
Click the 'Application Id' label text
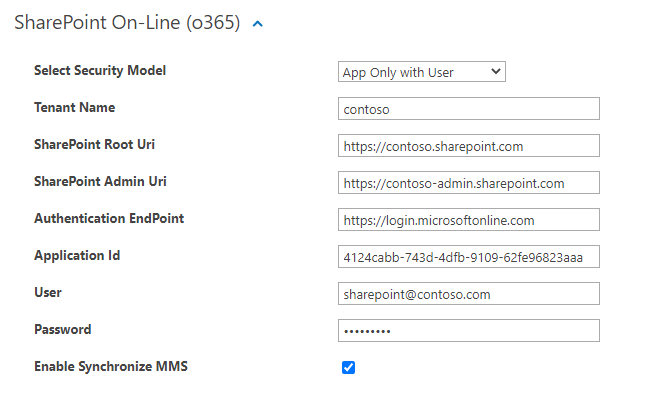pyautogui.click(x=77, y=256)
